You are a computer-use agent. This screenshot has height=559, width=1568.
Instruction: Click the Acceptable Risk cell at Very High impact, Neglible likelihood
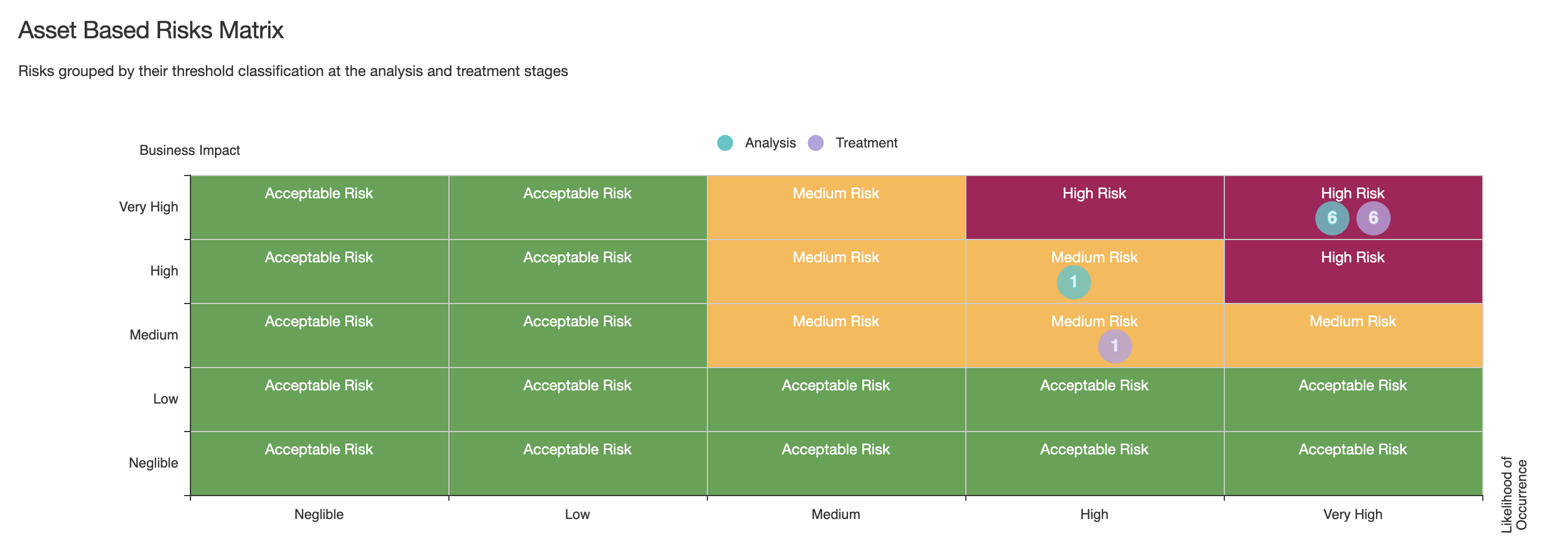coord(320,207)
